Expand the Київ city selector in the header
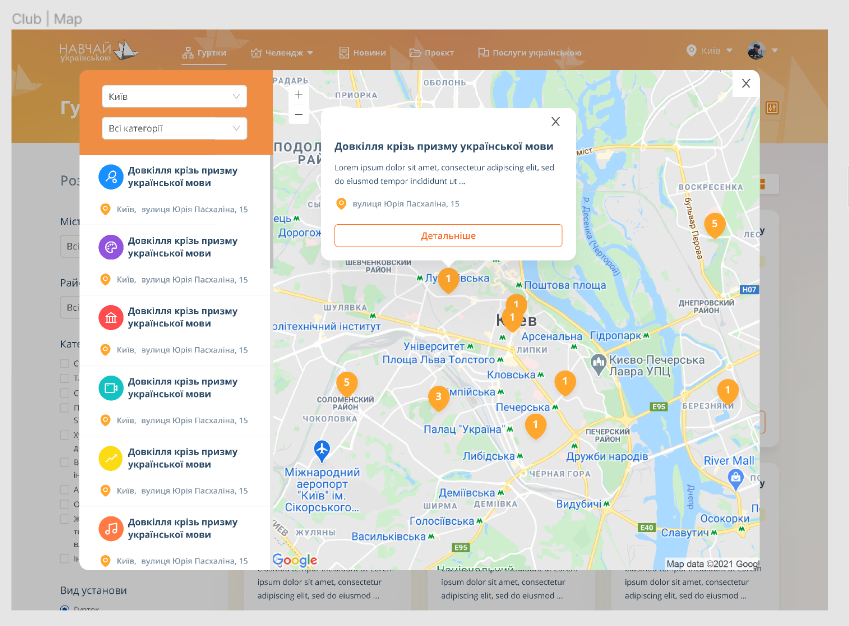This screenshot has height=626, width=849. click(709, 50)
